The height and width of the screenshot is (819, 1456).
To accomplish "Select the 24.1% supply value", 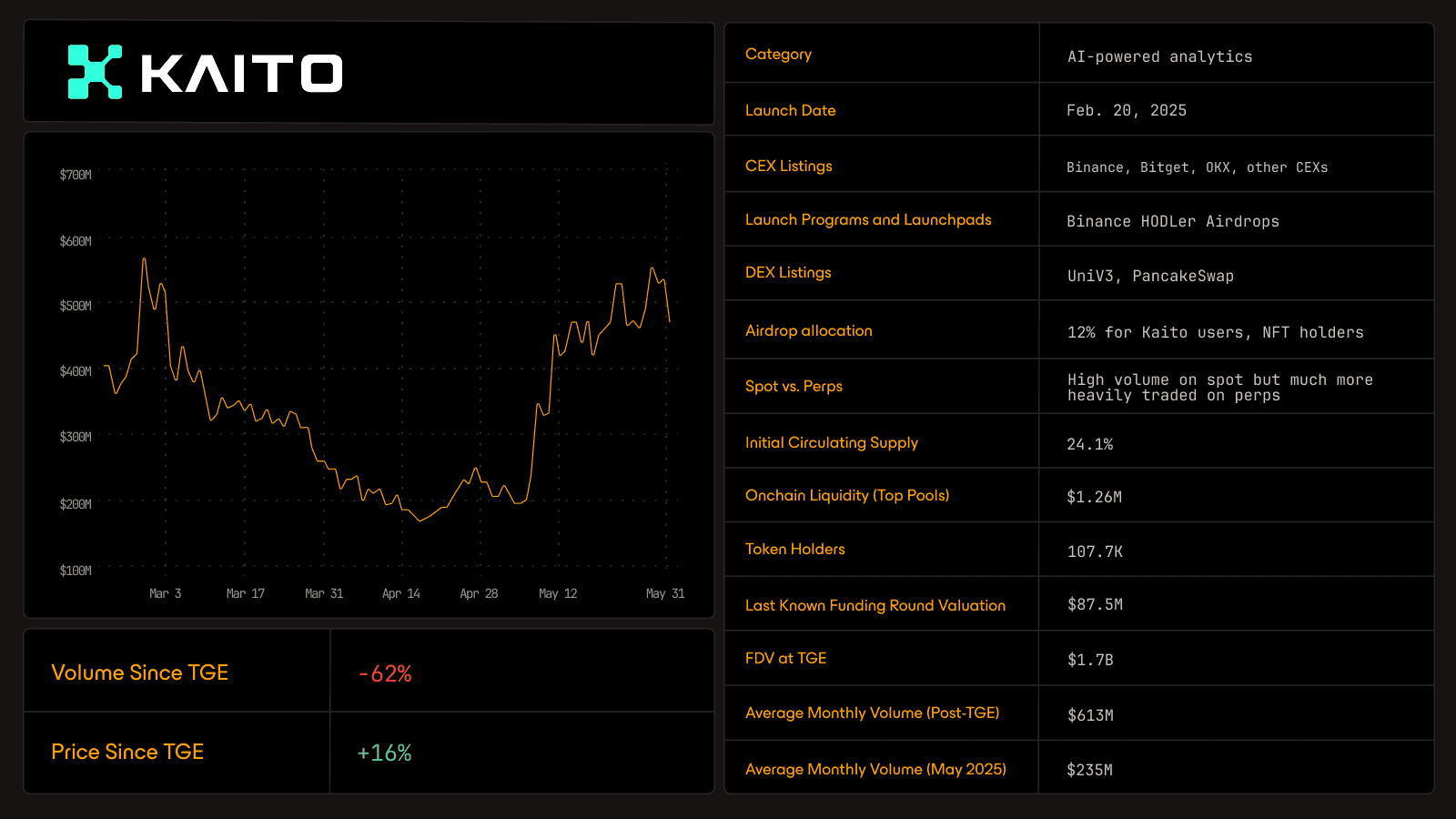I will (1090, 444).
